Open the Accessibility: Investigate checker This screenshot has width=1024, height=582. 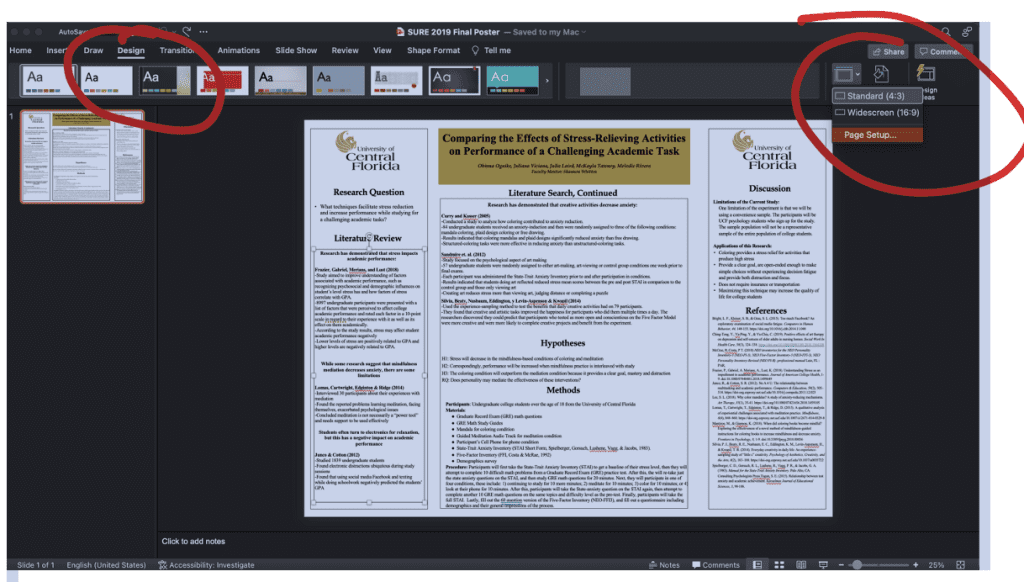coord(206,565)
